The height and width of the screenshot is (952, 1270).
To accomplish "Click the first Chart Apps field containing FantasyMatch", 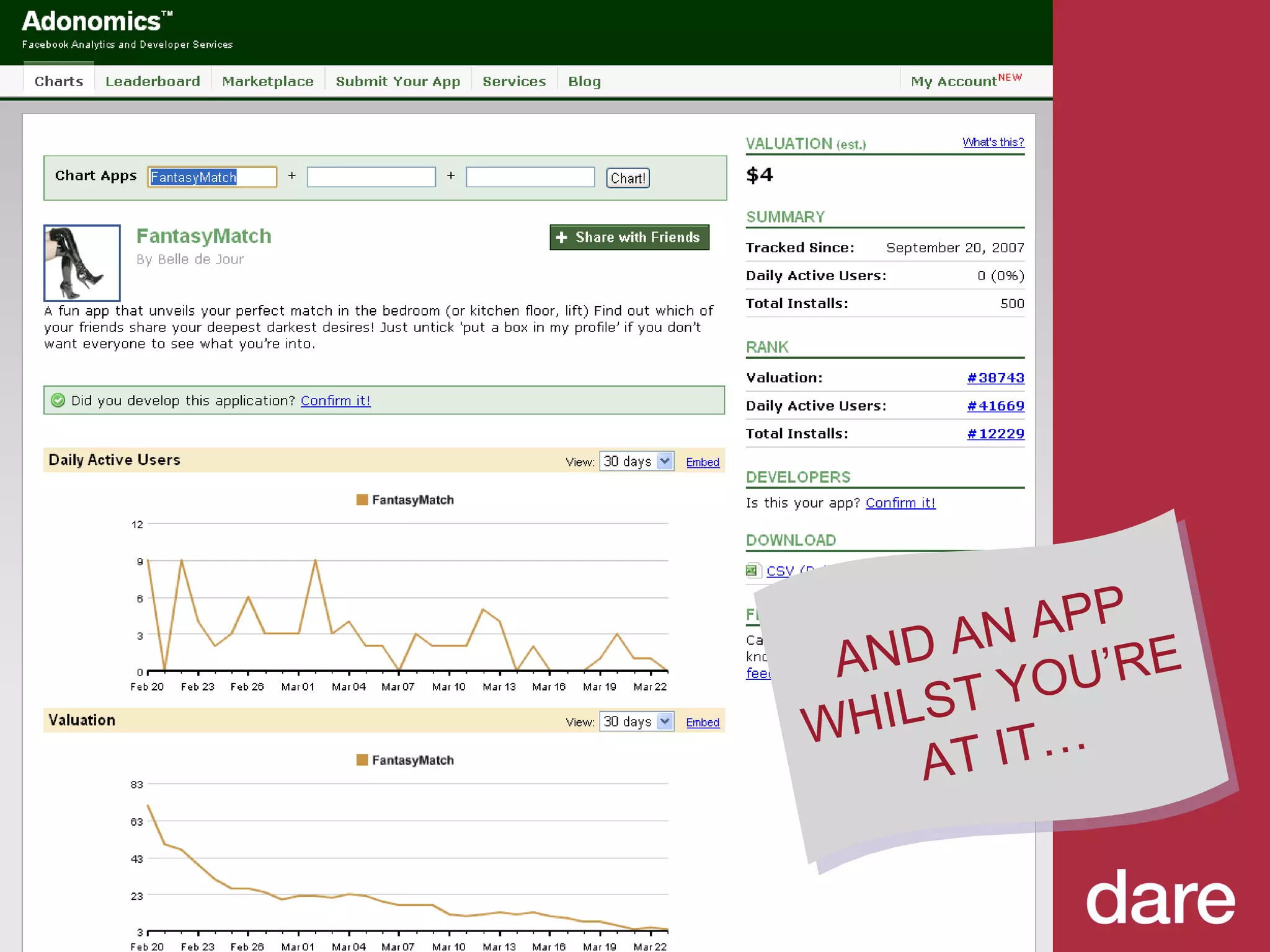I will coord(212,177).
